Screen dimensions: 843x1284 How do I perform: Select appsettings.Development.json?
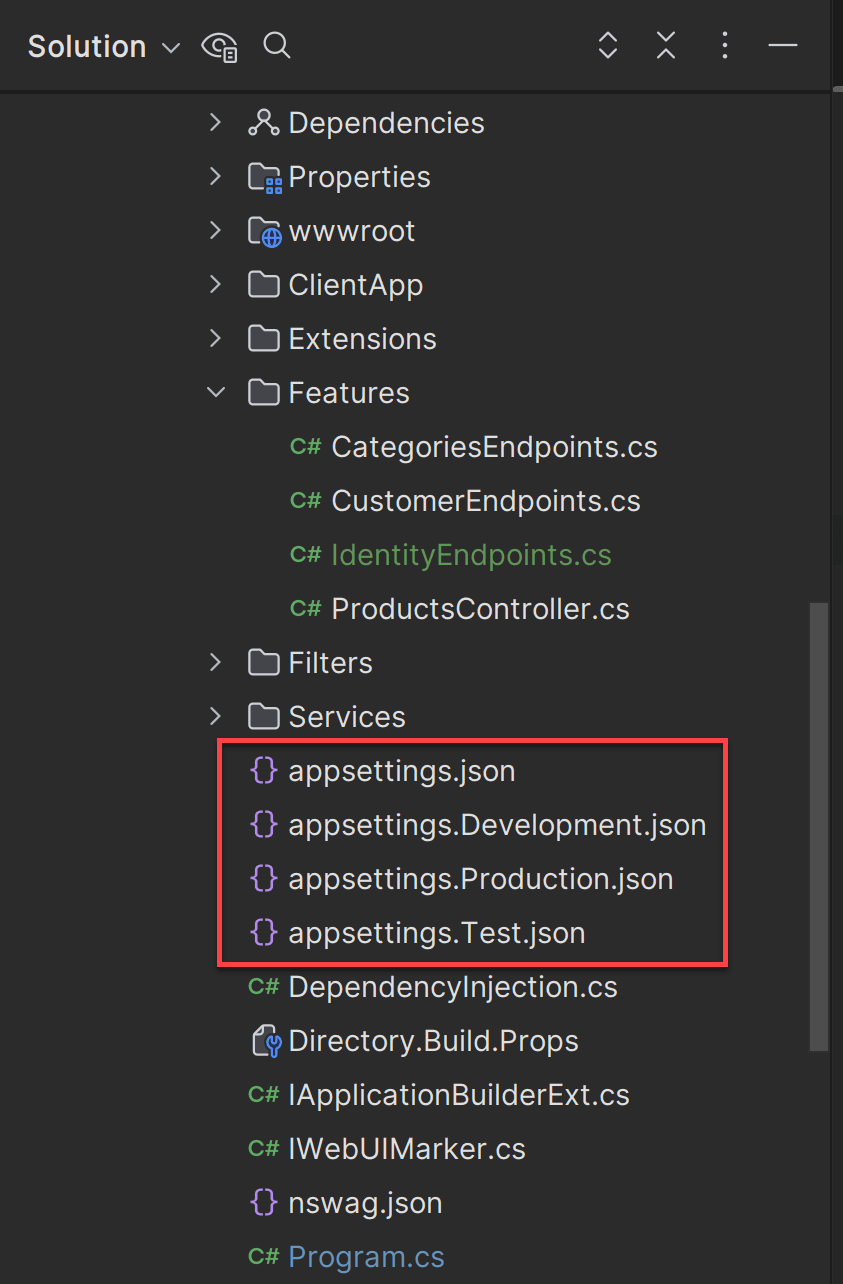click(497, 825)
